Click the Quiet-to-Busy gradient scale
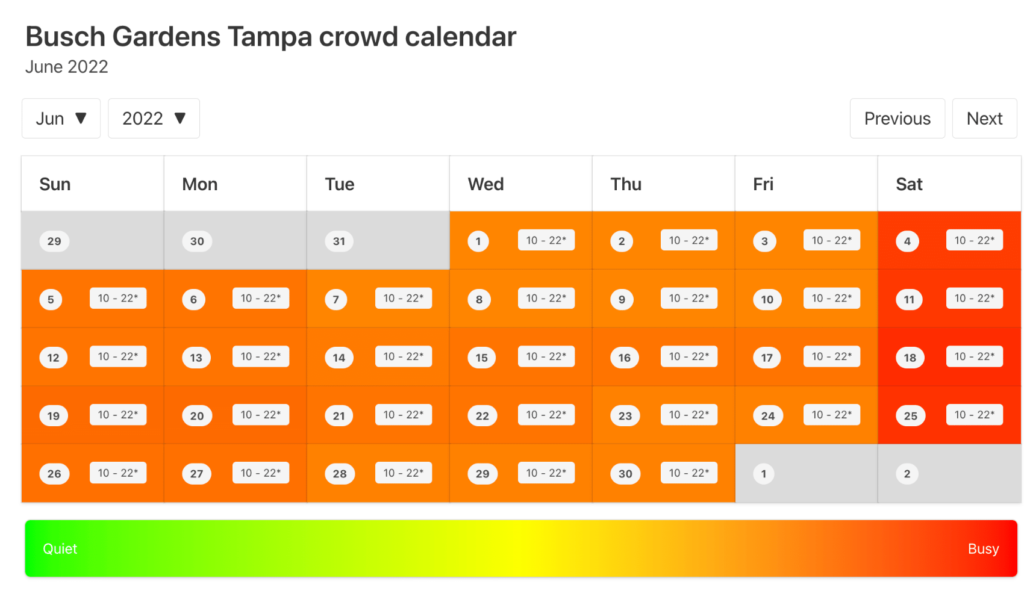1024x602 pixels. pyautogui.click(x=512, y=548)
